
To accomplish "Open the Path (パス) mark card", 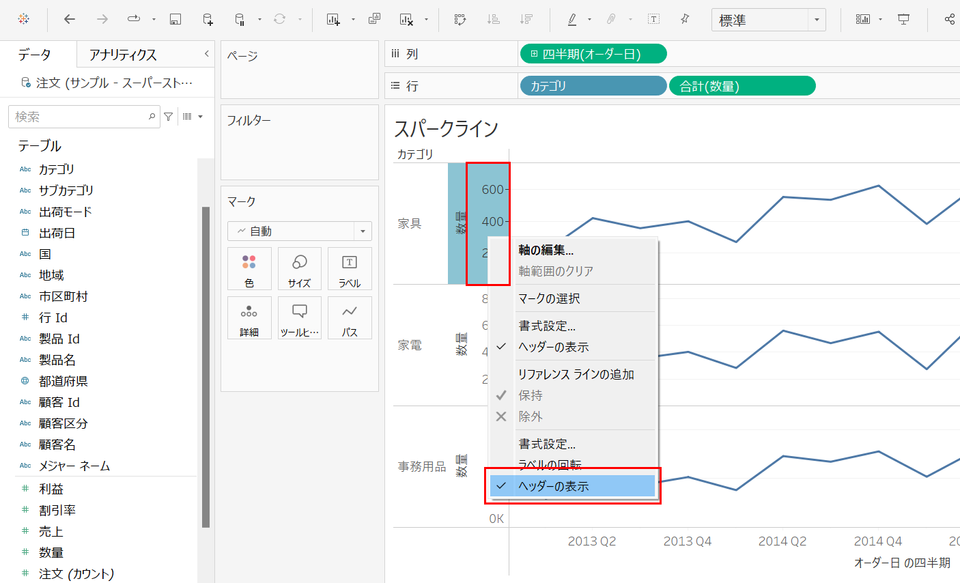I will (350, 317).
